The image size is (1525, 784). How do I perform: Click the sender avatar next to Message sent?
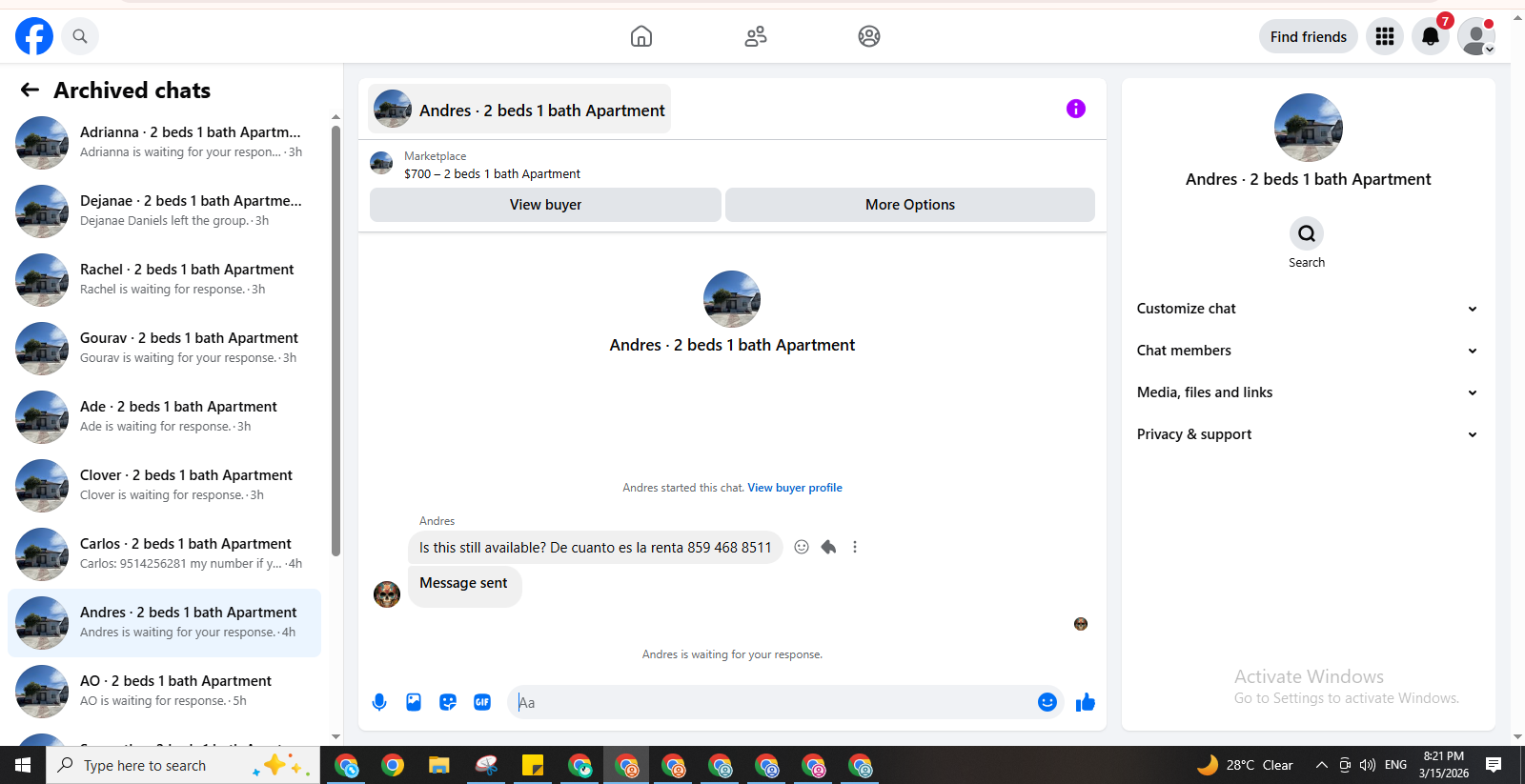(387, 594)
